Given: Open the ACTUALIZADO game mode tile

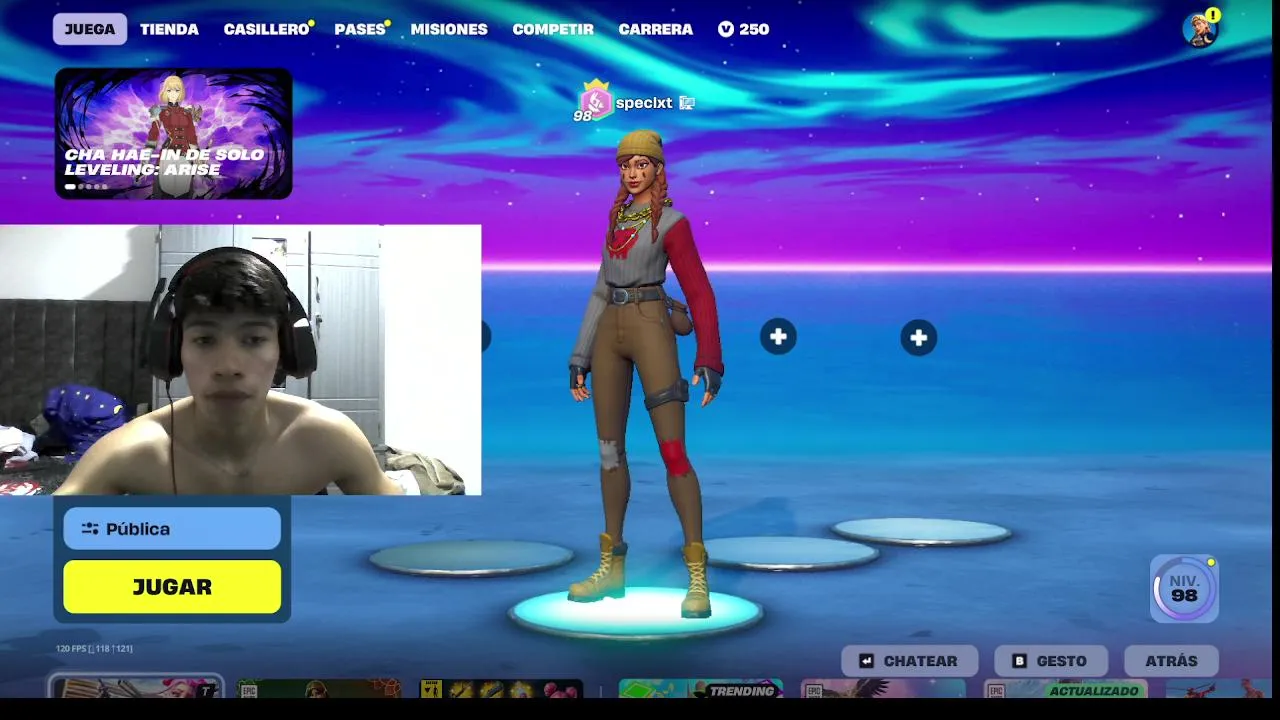Looking at the screenshot, I should (x=1065, y=689).
